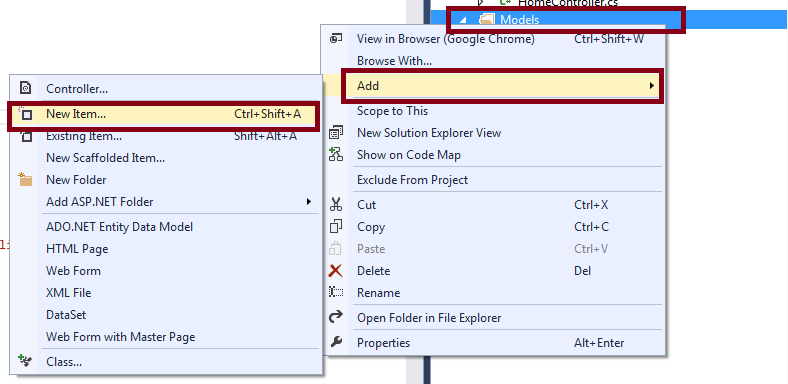
Task: Choose ADO.NET Entity Data Model
Action: (120, 227)
